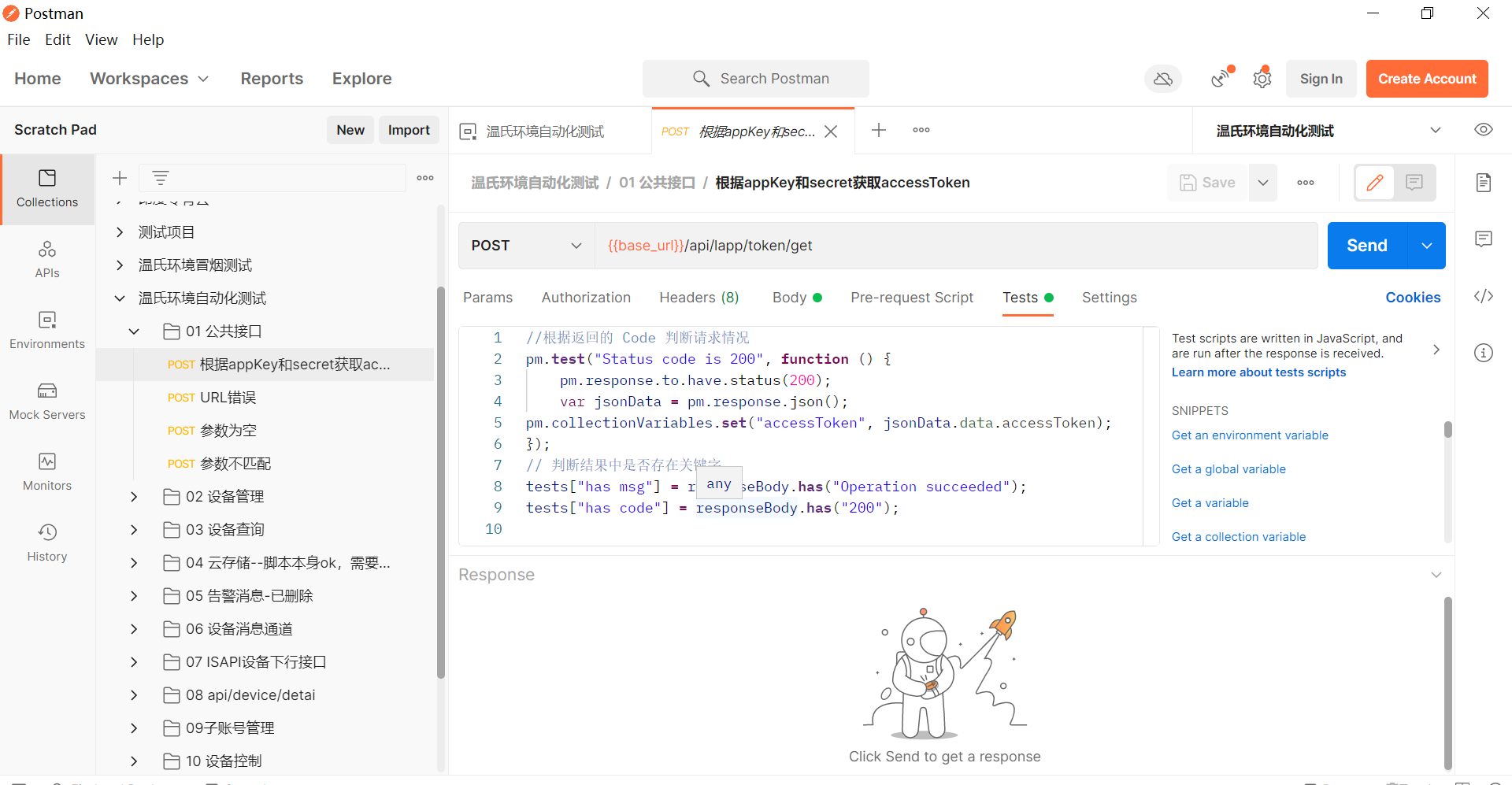
Task: Switch to the Headers (8) tab
Action: point(699,298)
